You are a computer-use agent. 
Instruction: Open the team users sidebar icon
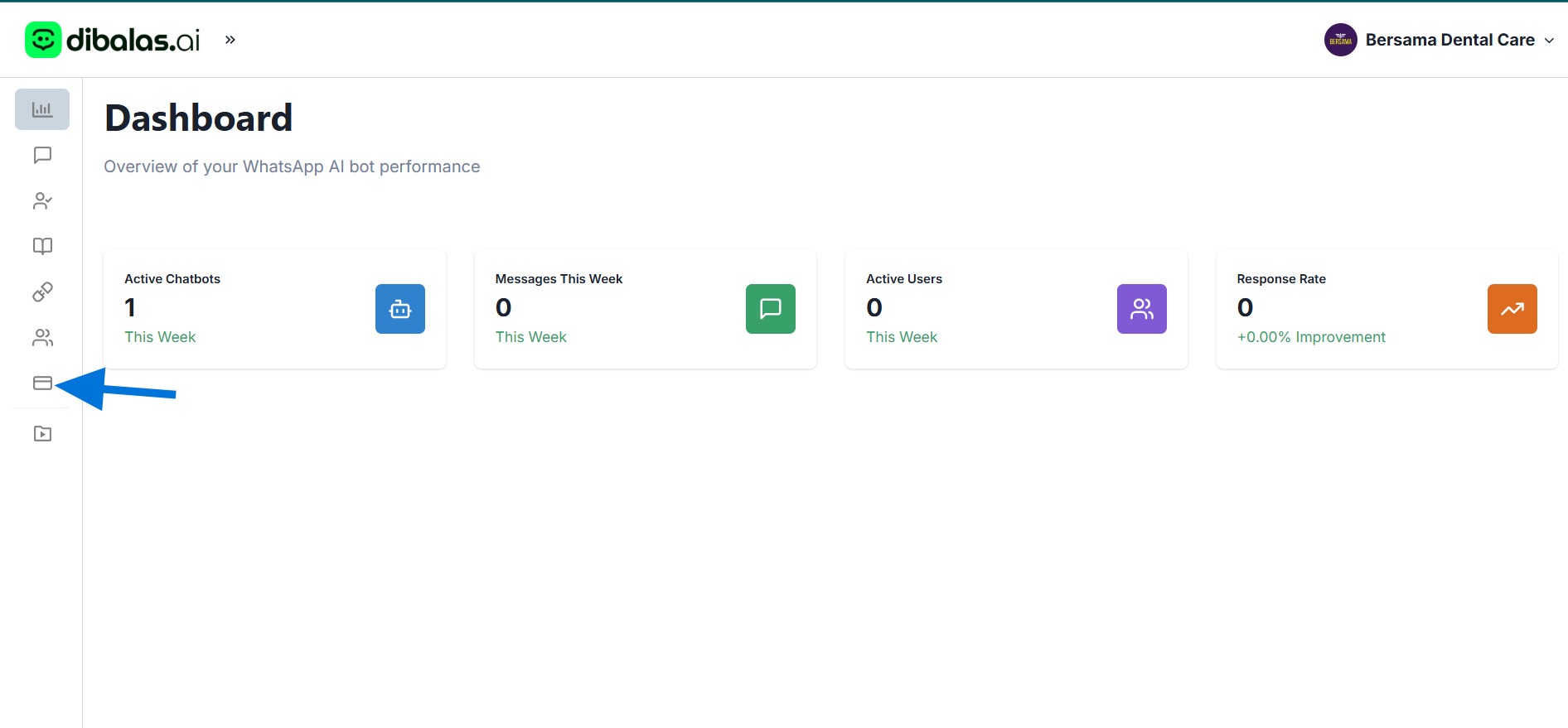(42, 337)
